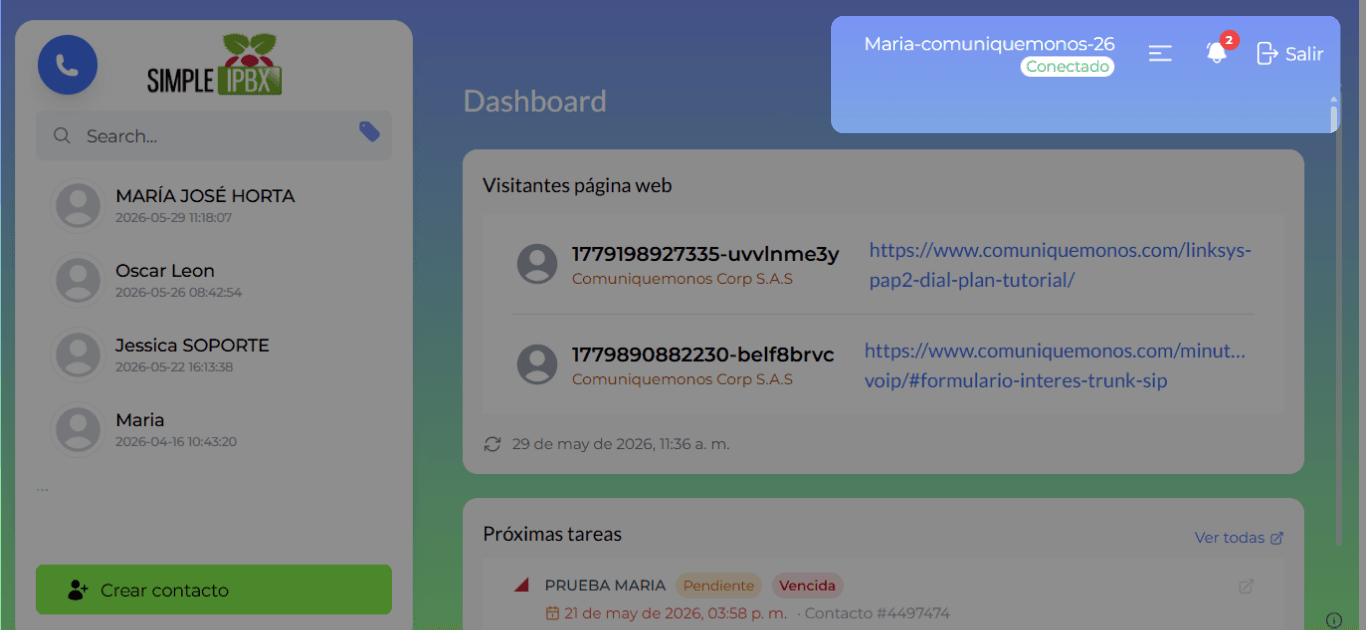The image size is (1366, 630).
Task: Click avatar of Jessica SOPORTE
Action: tap(77, 354)
